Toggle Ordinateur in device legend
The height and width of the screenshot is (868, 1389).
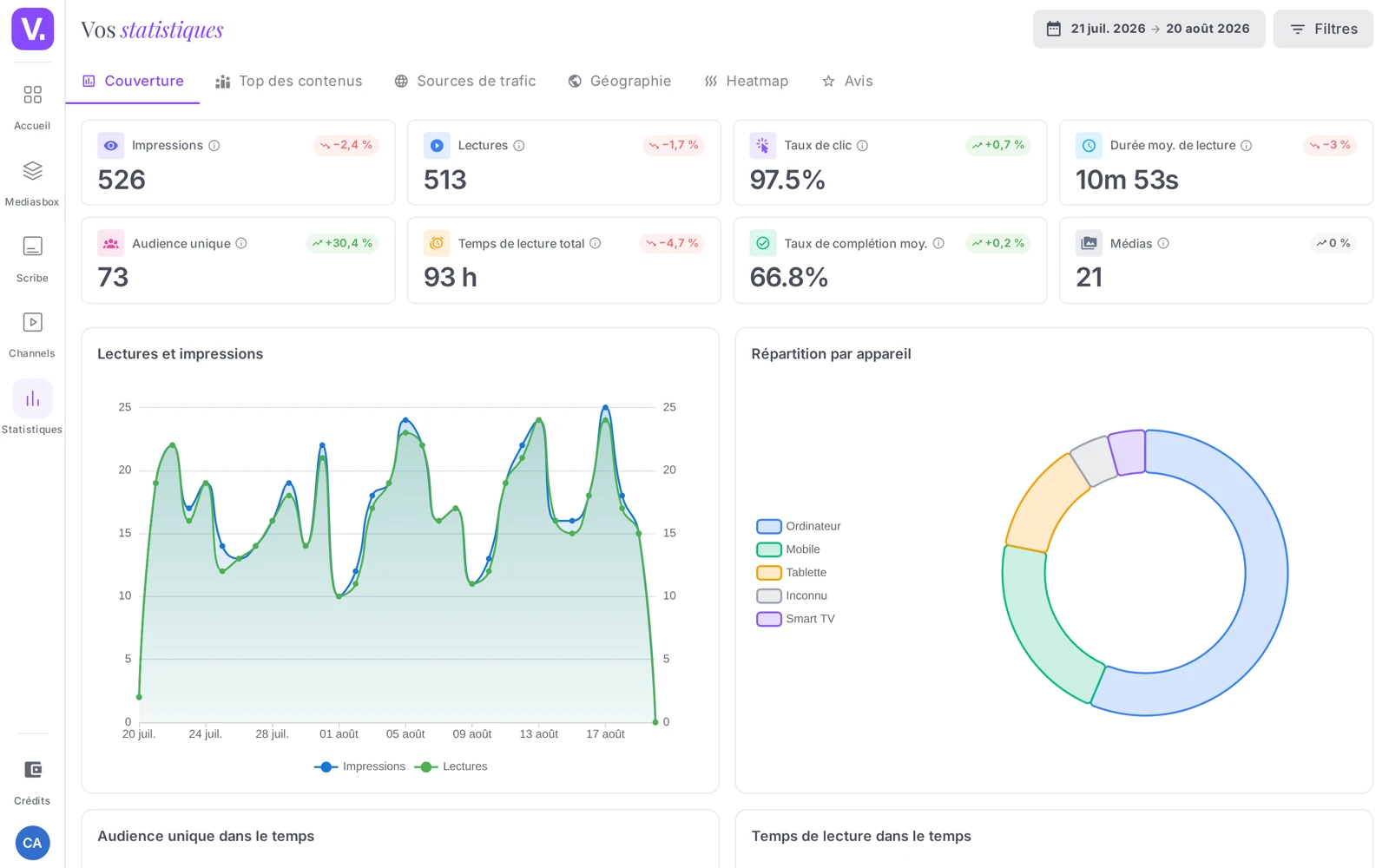click(799, 526)
